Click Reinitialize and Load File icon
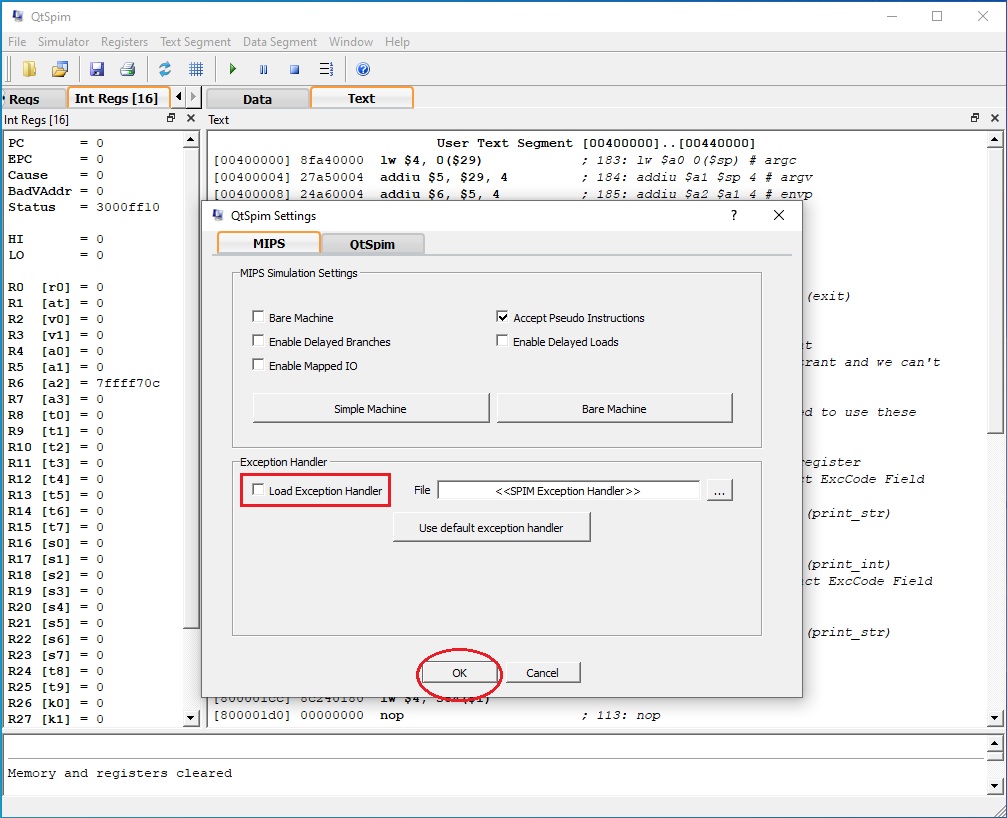 pyautogui.click(x=60, y=69)
